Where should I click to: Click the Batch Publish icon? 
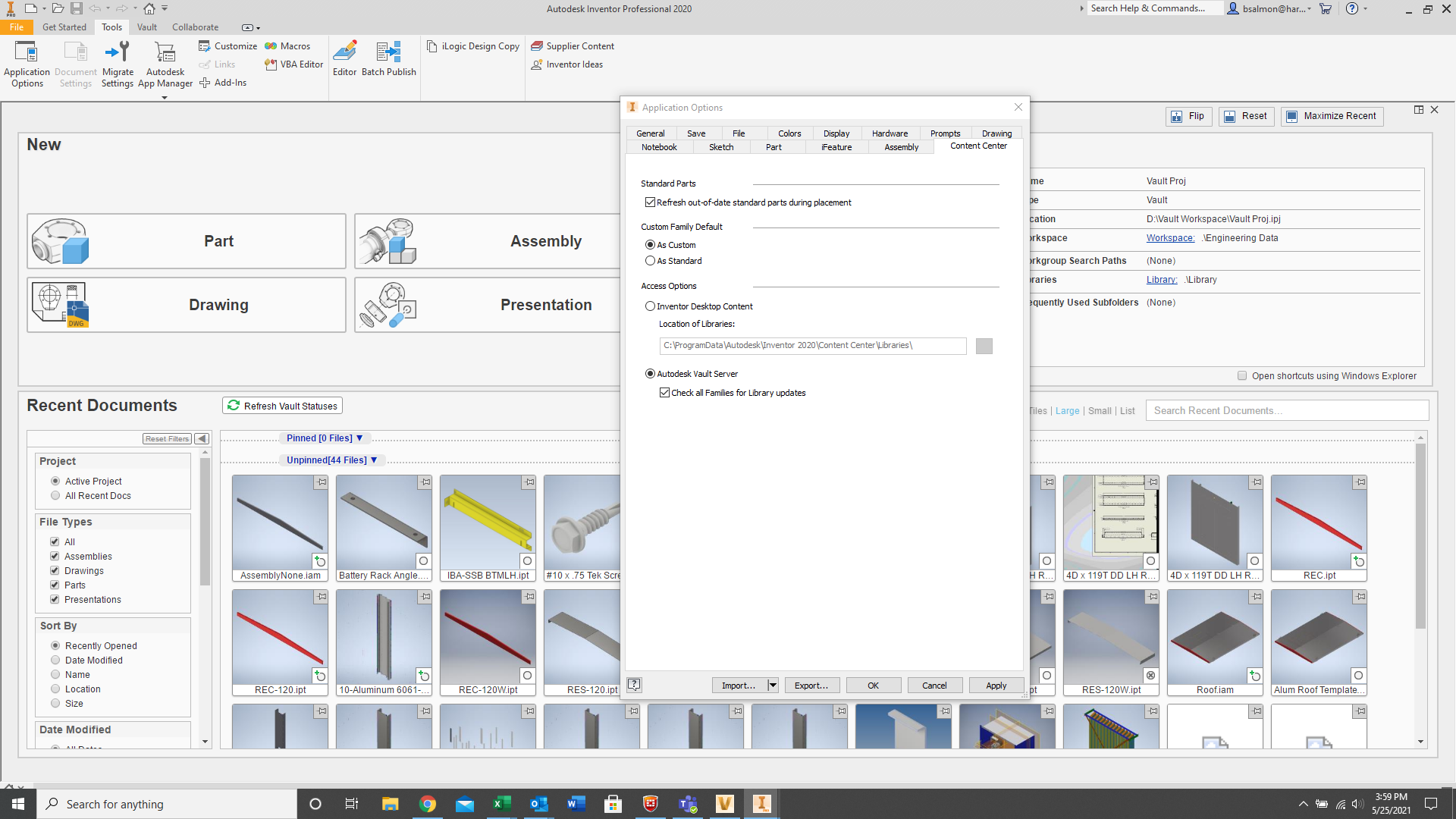point(388,55)
